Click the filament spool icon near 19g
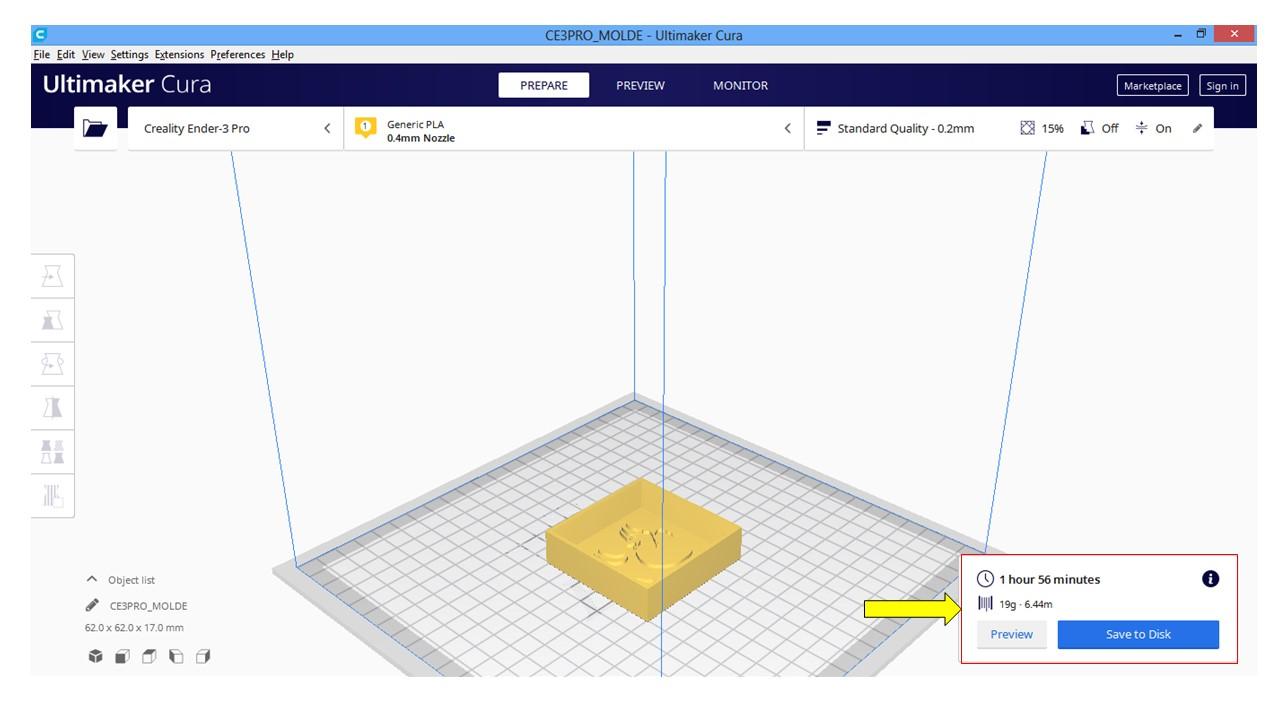 point(986,604)
